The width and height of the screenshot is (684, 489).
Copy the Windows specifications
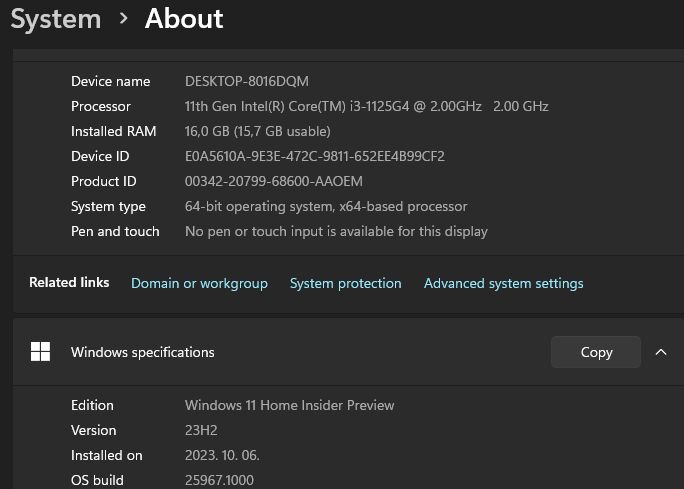[x=596, y=352]
